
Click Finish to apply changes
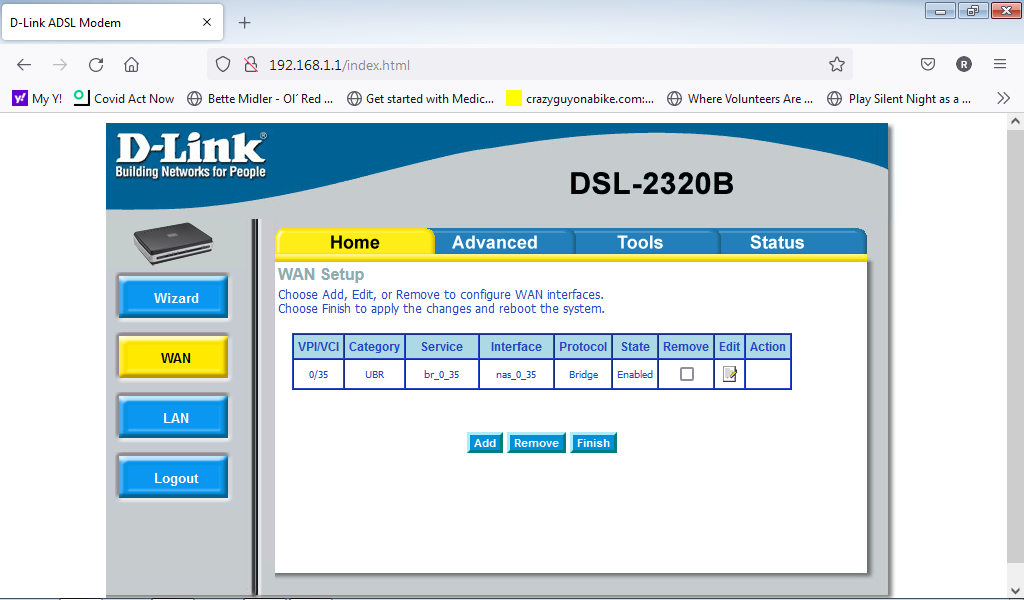click(593, 443)
